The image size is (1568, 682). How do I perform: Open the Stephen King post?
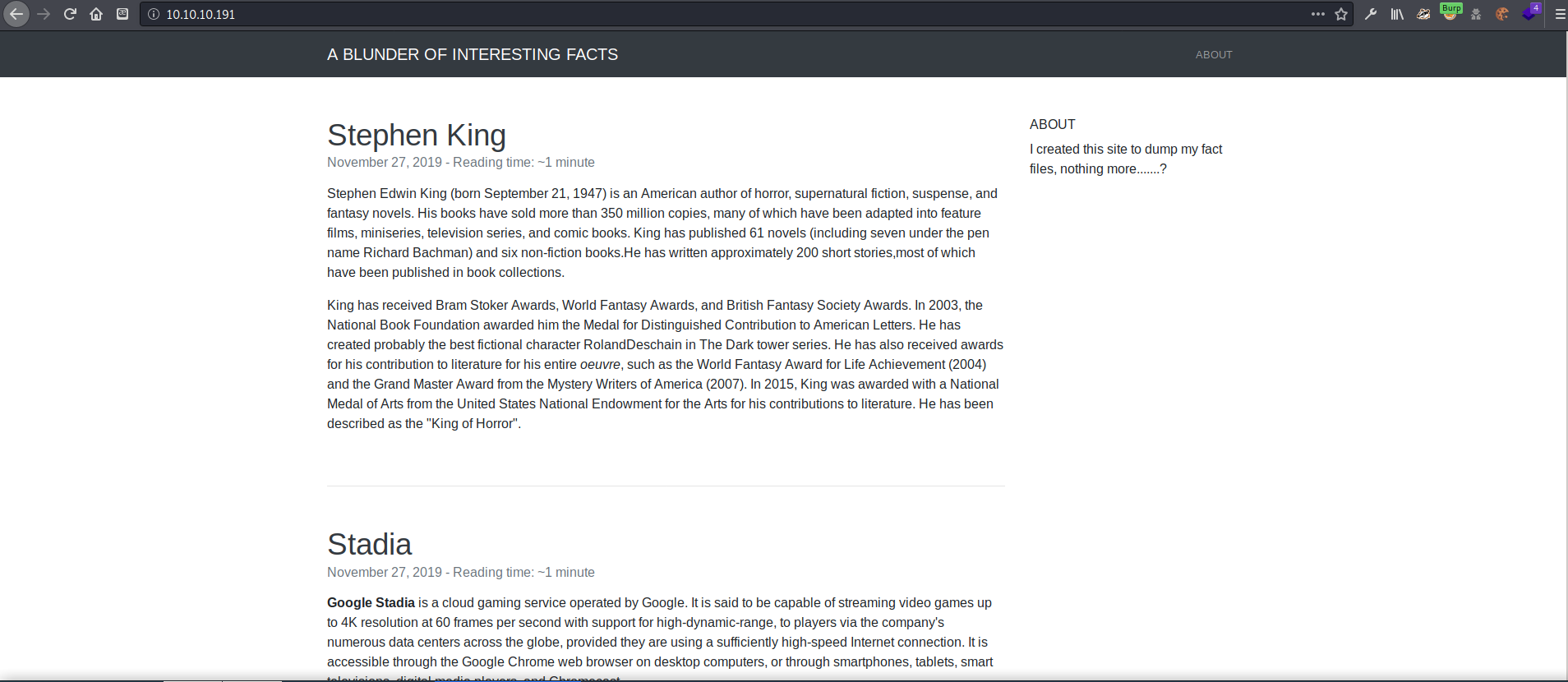416,135
